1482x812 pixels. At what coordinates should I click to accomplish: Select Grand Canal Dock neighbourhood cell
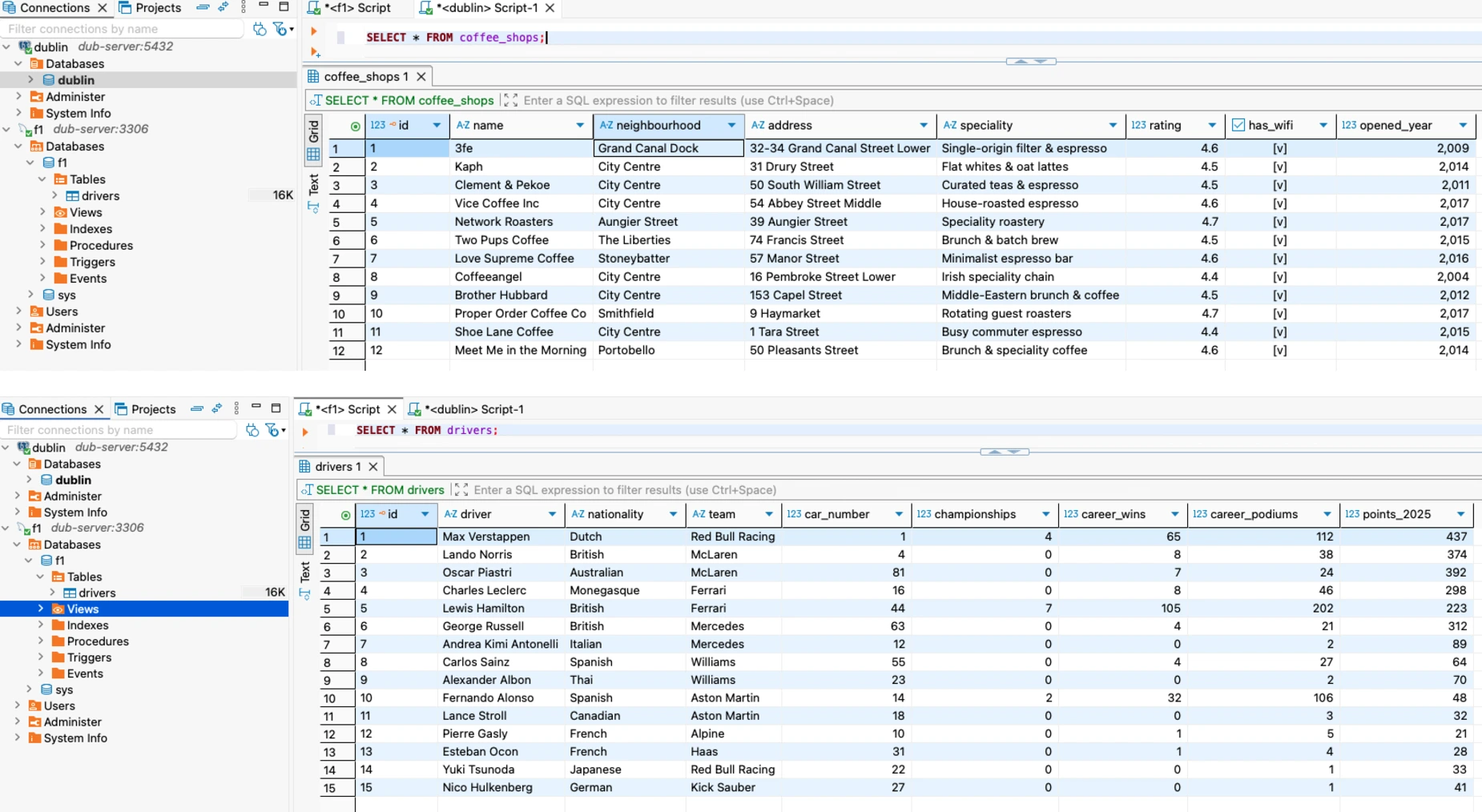click(x=668, y=148)
